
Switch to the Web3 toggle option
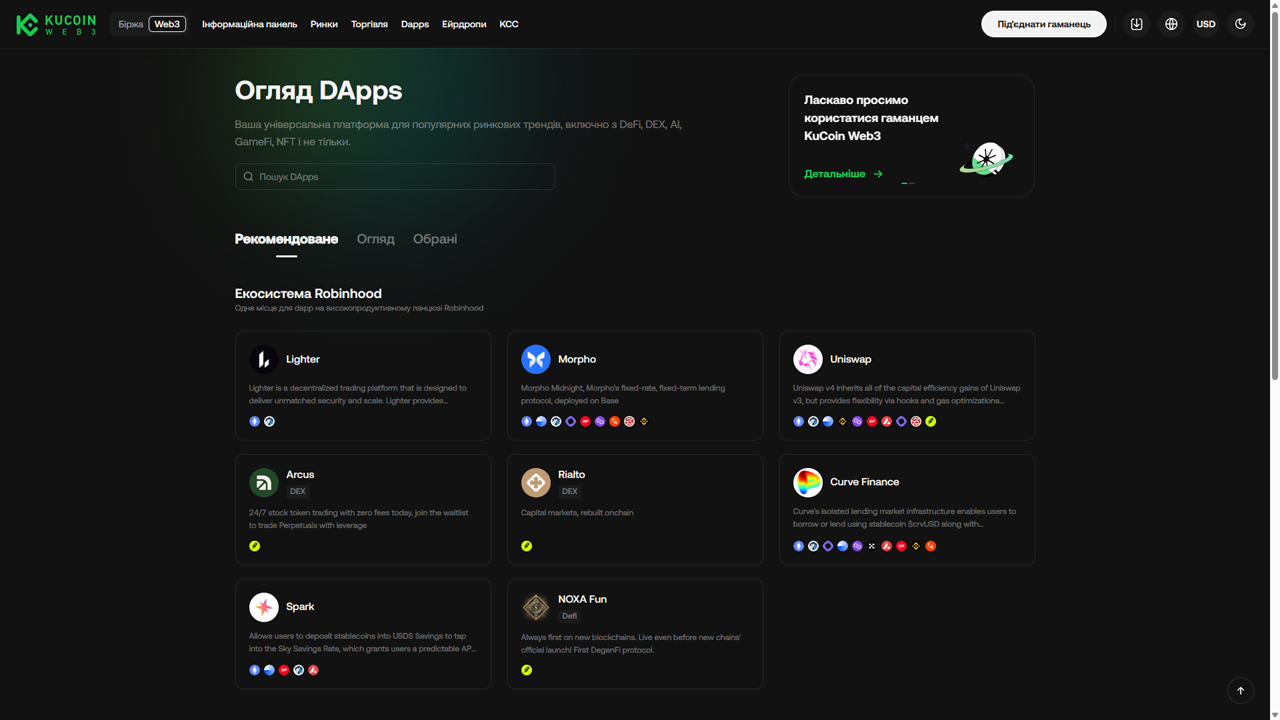[167, 24]
